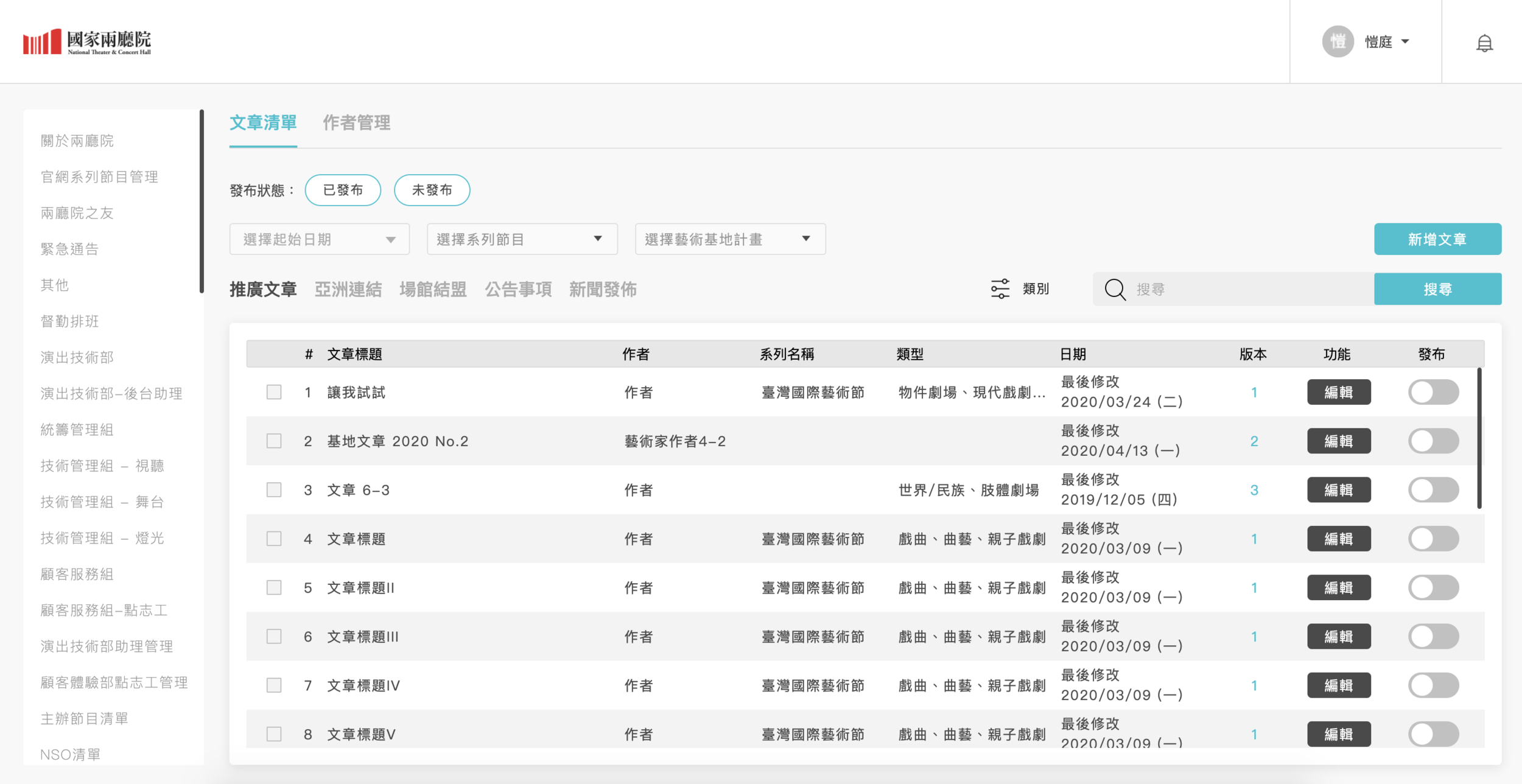This screenshot has height=784, width=1522.
Task: Click the magnifying glass search icon
Action: 1115,289
